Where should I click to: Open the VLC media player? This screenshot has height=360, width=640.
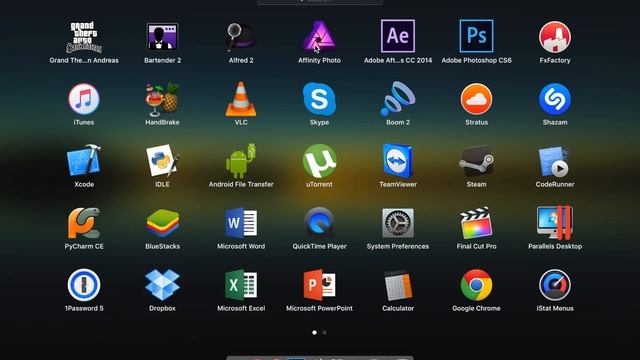(x=241, y=99)
